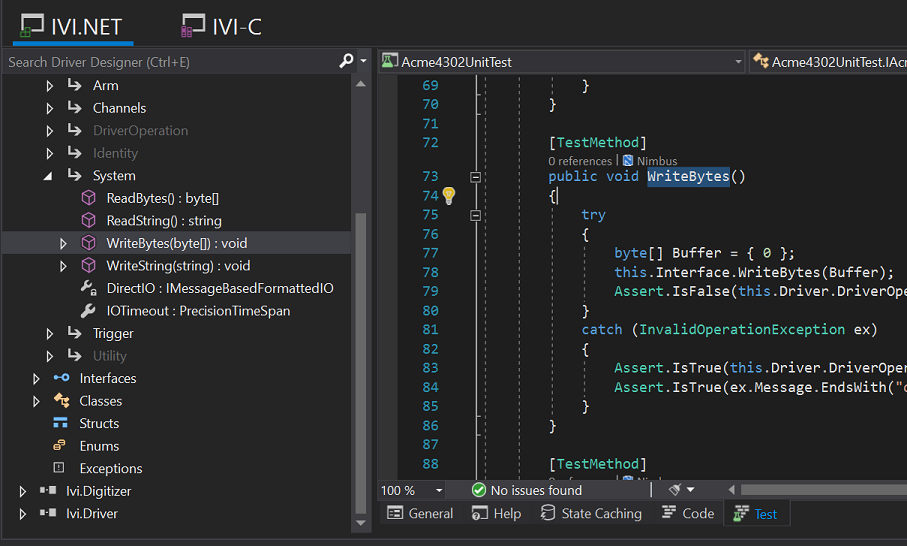Click the Channels interface arrow icon
907x546 pixels.
pyautogui.click(x=75, y=108)
